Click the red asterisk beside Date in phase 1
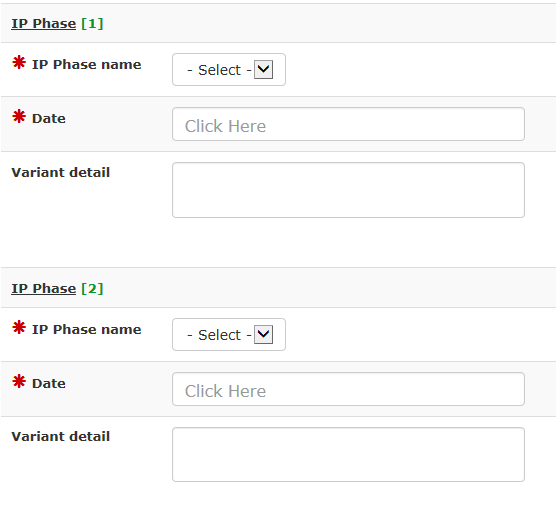Screen dimensions: 556x521 [x=19, y=116]
